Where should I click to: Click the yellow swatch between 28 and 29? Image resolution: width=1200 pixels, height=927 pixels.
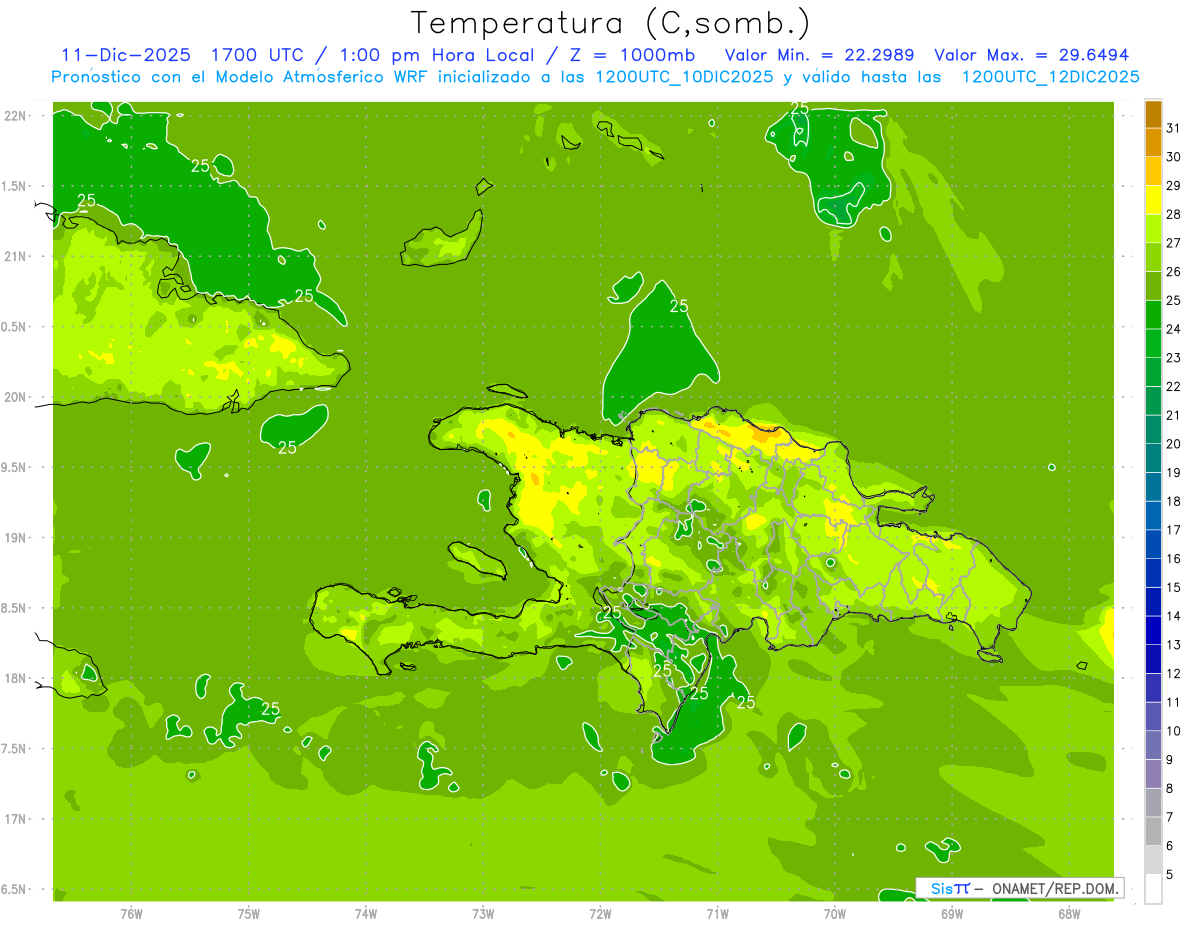click(x=1153, y=200)
